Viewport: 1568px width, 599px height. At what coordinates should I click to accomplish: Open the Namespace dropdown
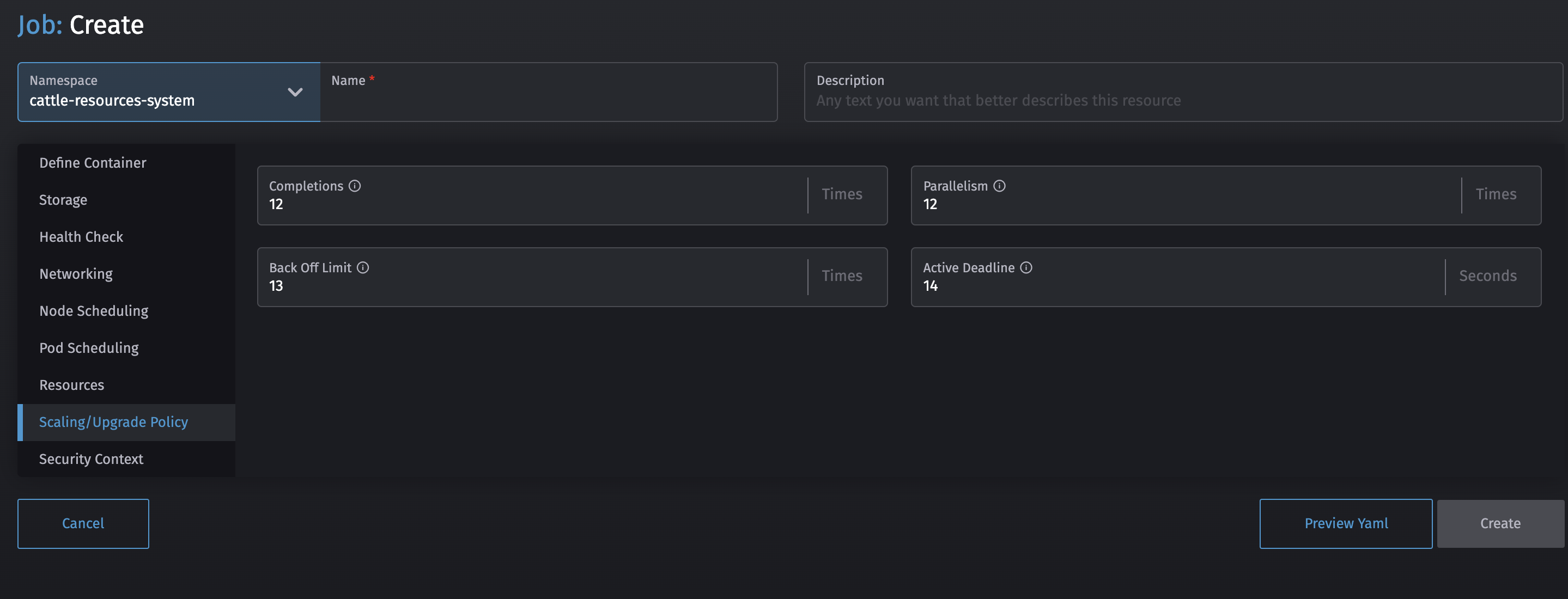[168, 92]
